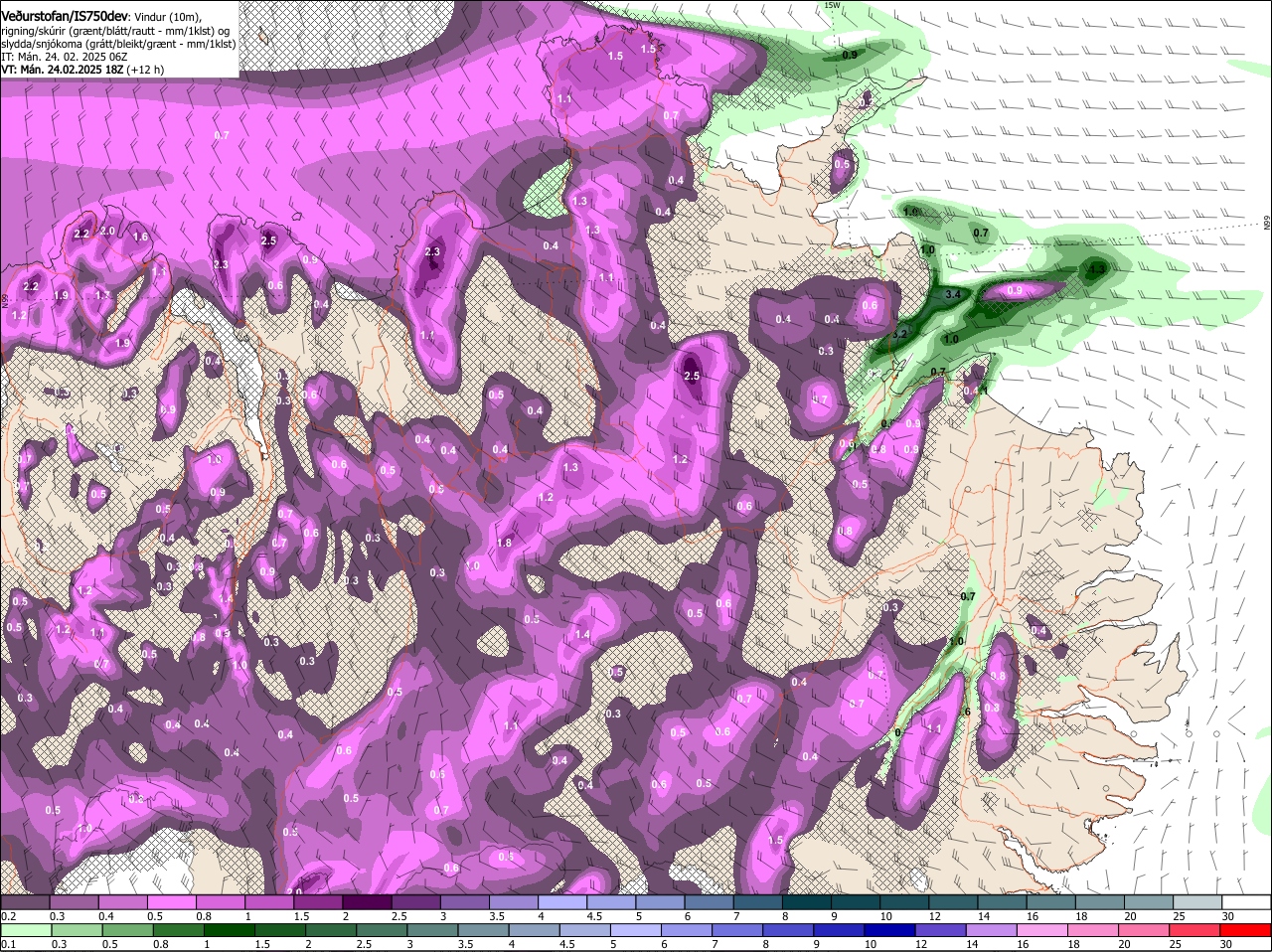The image size is (1272, 952).
Task: Click the top legend swatch between 3 and 3.5
Action: tap(464, 902)
